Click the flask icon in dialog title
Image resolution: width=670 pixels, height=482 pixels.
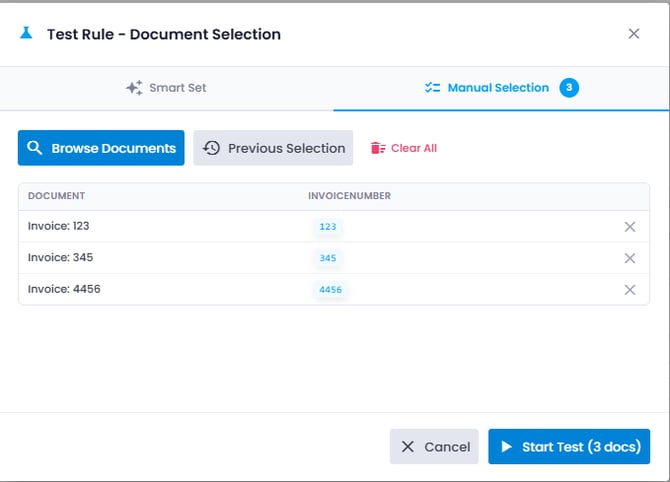coord(27,34)
